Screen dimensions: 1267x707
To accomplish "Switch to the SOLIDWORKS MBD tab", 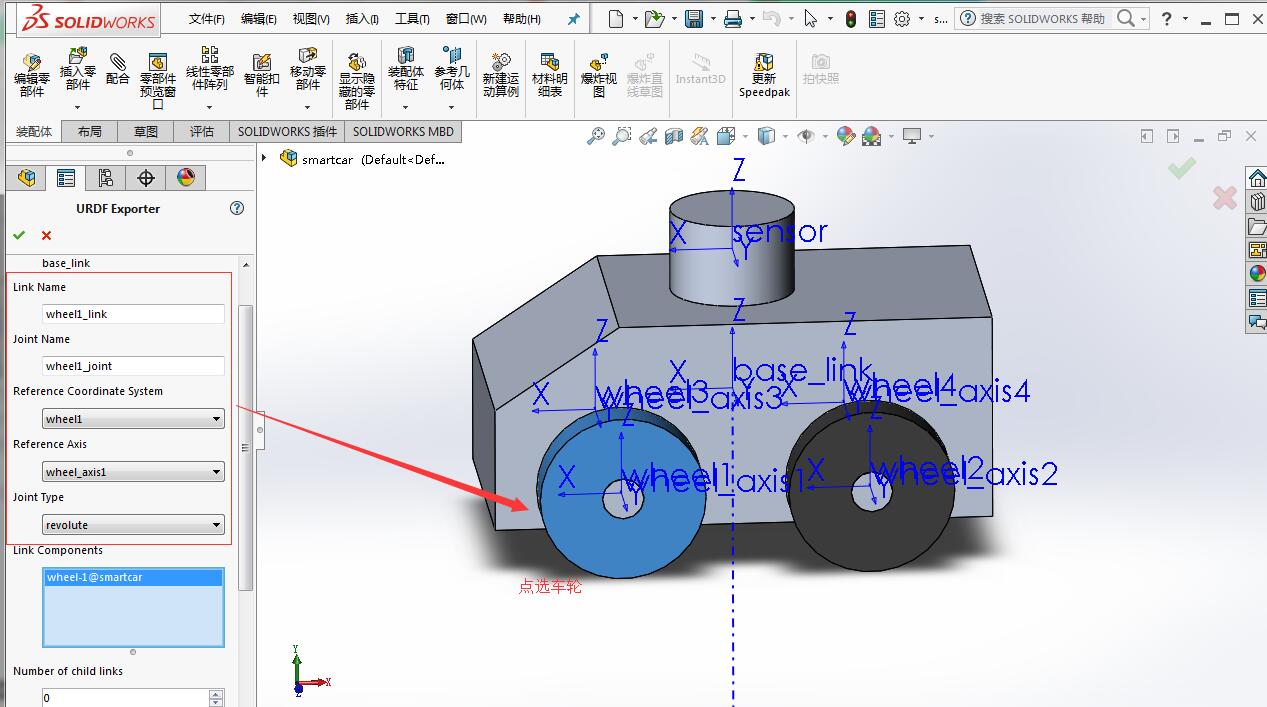I will 403,131.
